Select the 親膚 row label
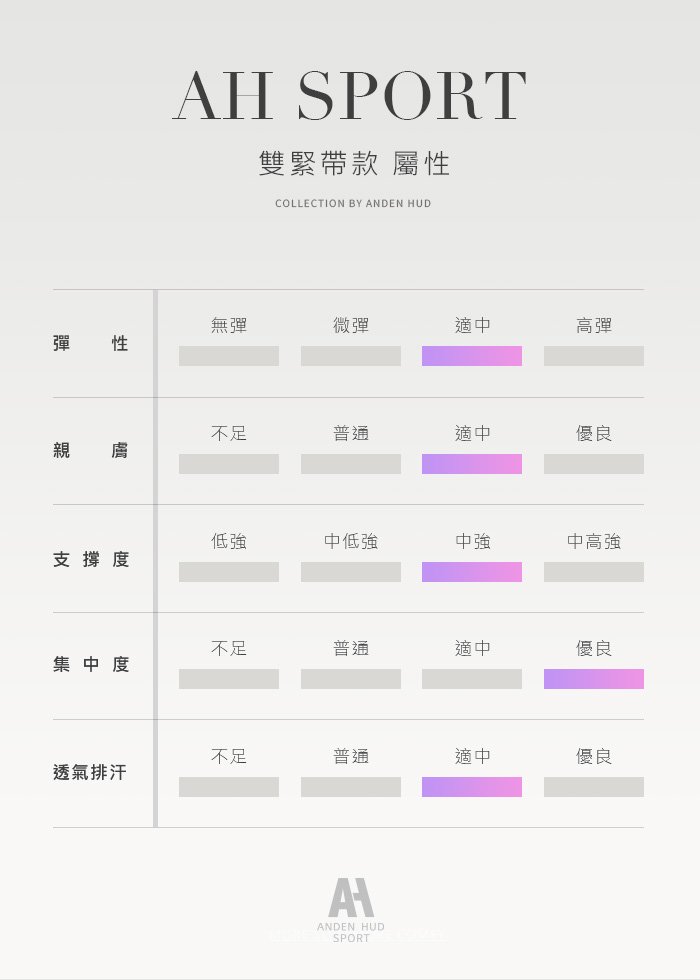The height and width of the screenshot is (980, 700). coord(91,451)
